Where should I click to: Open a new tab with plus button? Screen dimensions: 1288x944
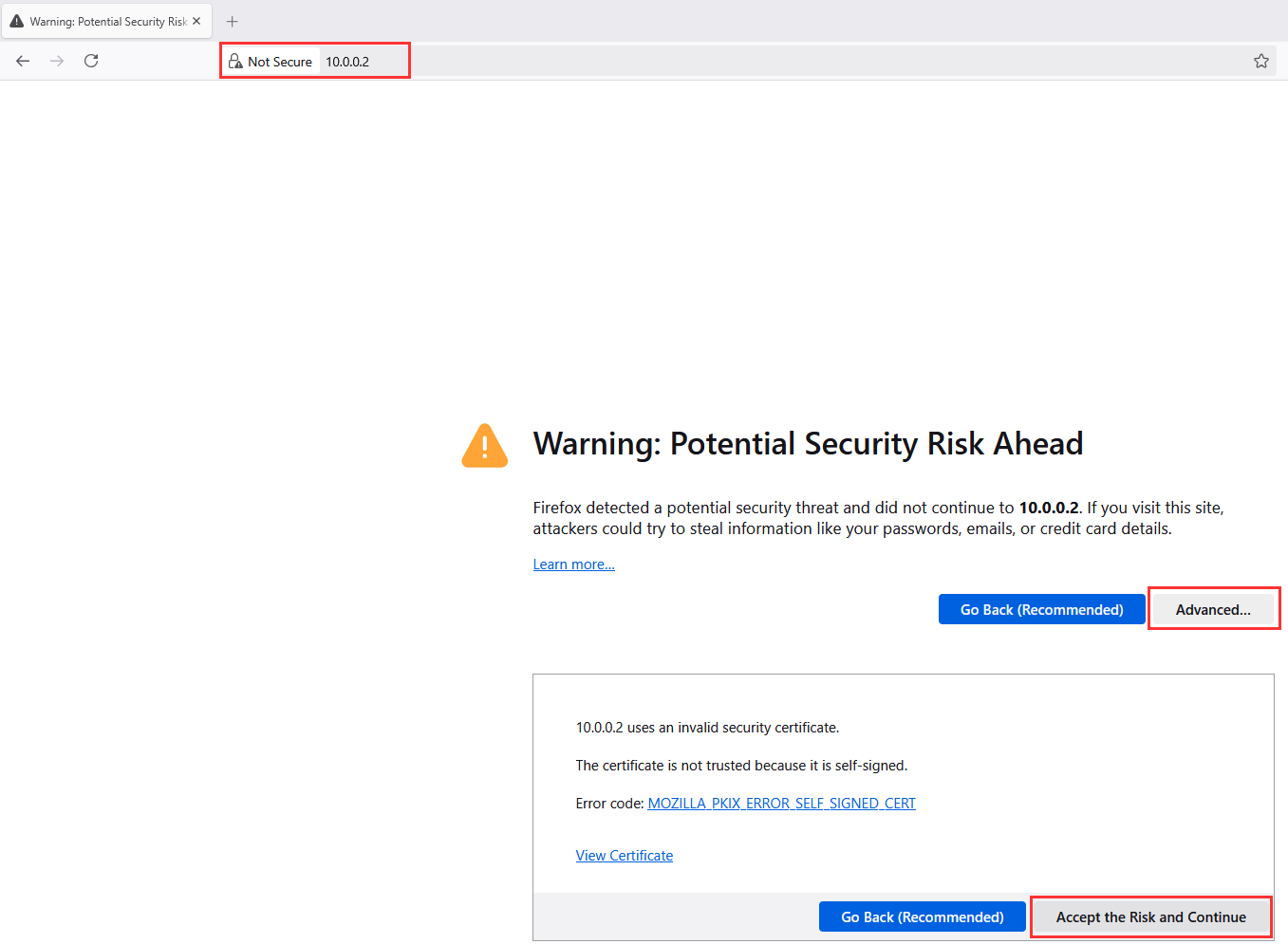pos(233,21)
